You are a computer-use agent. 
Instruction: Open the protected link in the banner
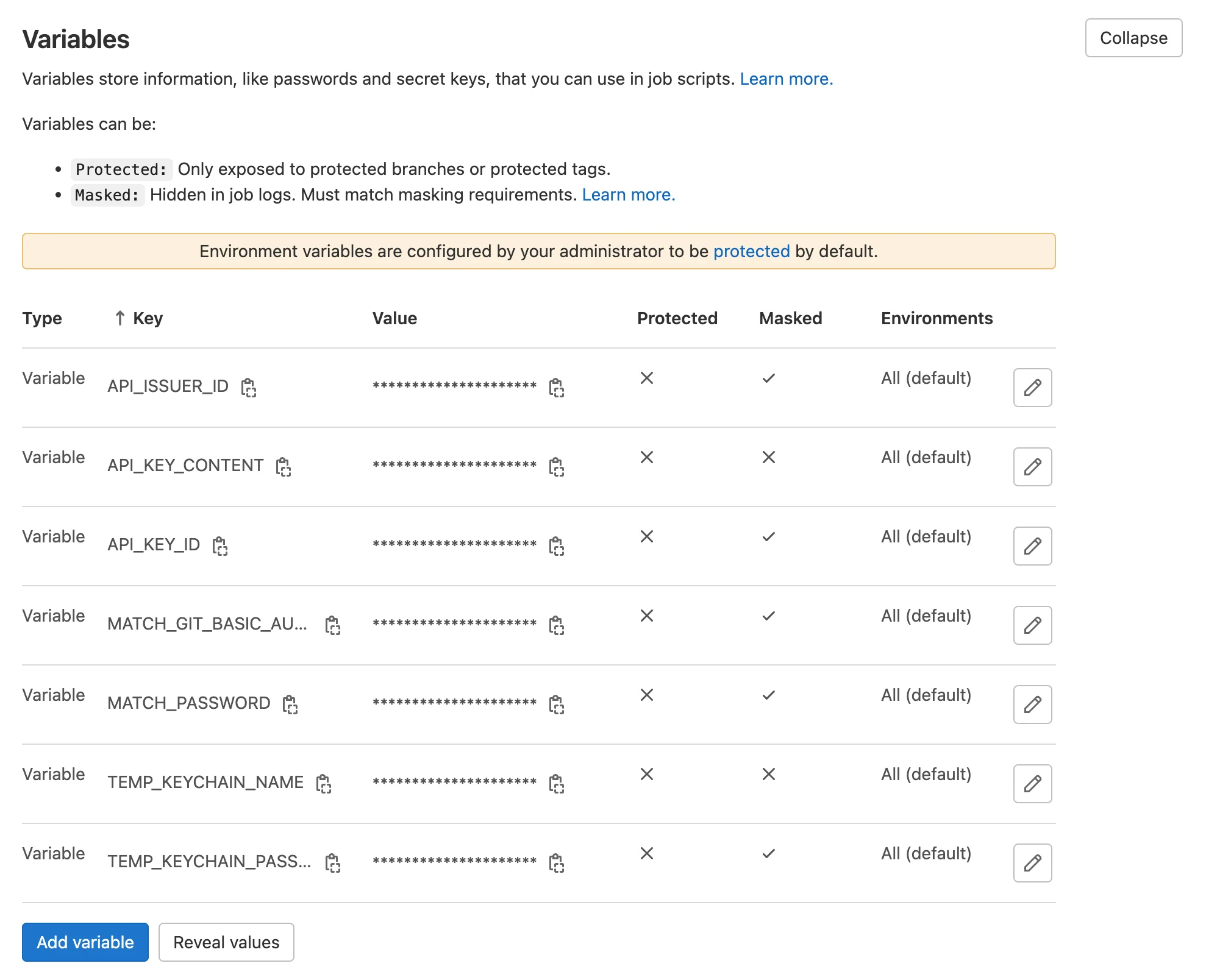[x=752, y=250]
